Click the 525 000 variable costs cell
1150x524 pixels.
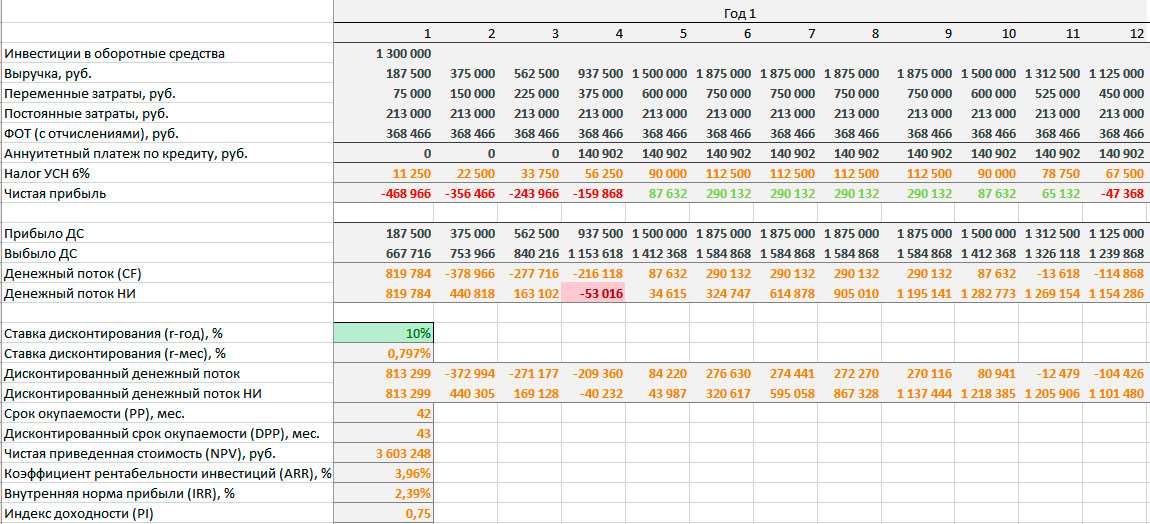click(x=1050, y=94)
